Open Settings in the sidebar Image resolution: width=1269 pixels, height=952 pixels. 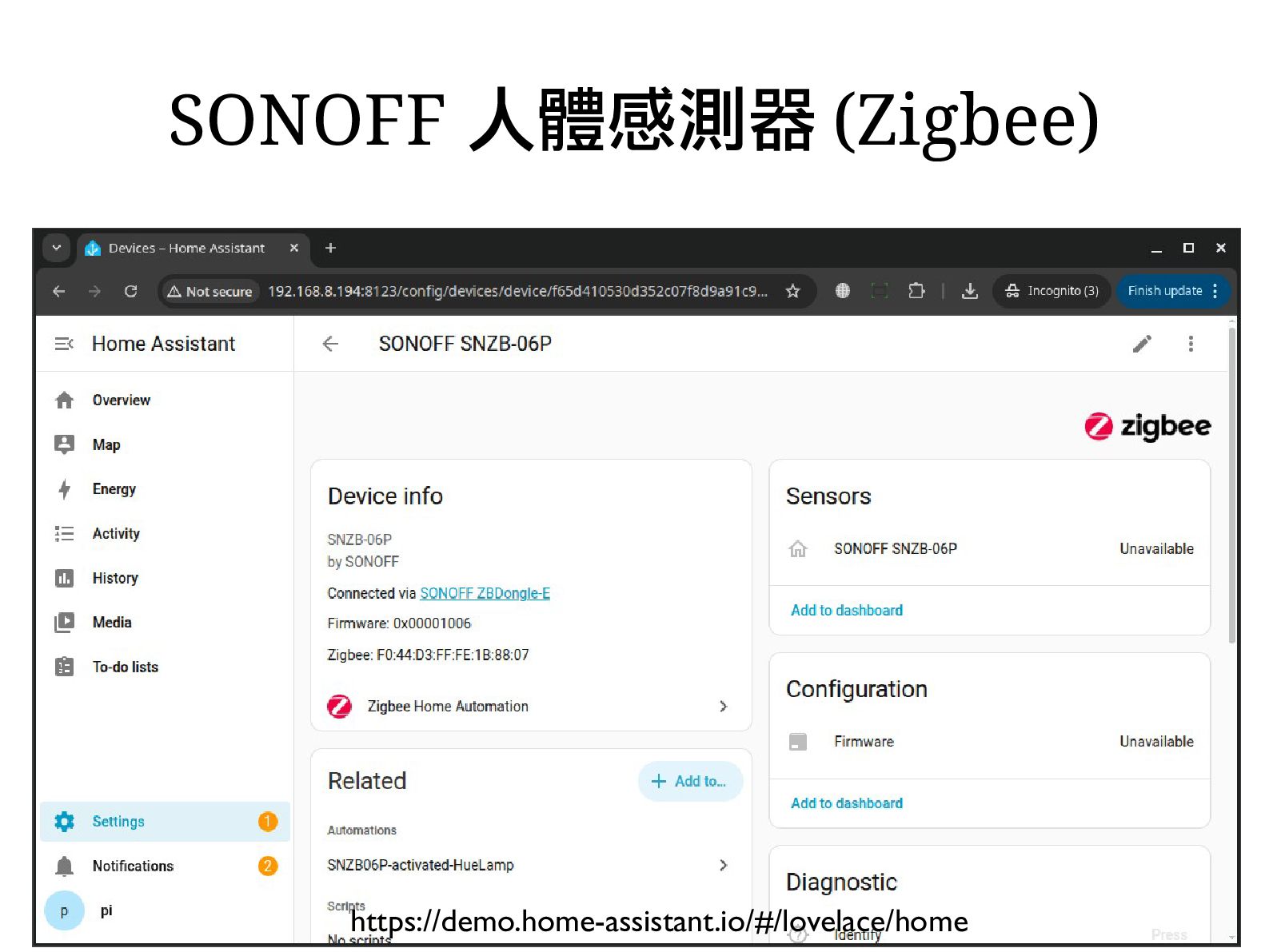165,822
